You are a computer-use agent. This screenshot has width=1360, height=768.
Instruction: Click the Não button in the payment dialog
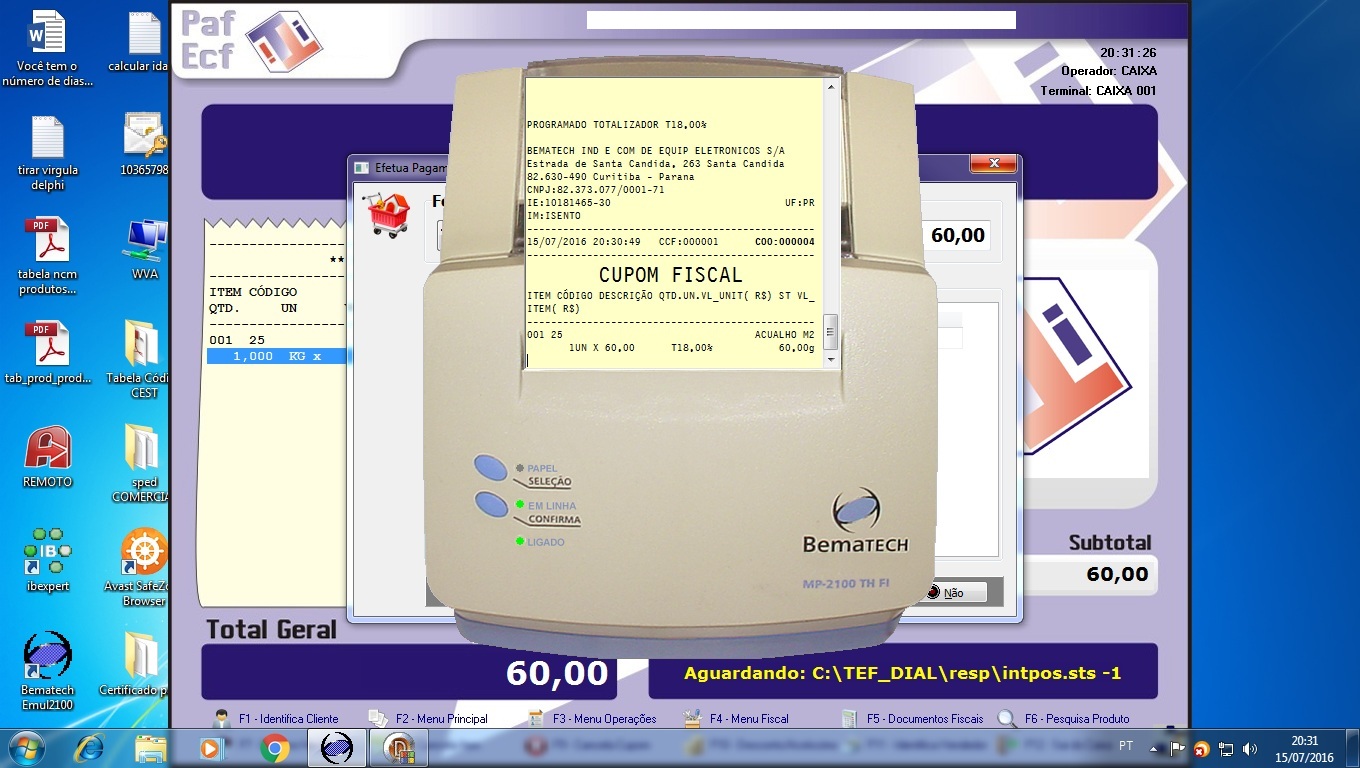pos(953,592)
